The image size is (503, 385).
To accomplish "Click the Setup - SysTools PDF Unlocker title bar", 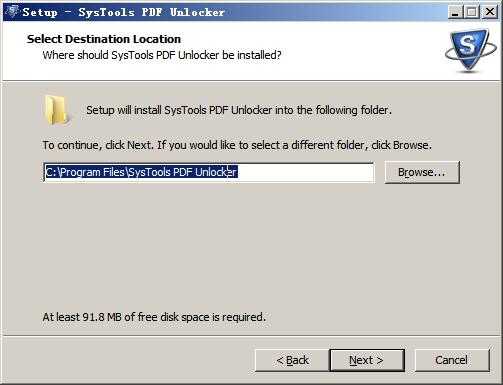I will [x=233, y=12].
